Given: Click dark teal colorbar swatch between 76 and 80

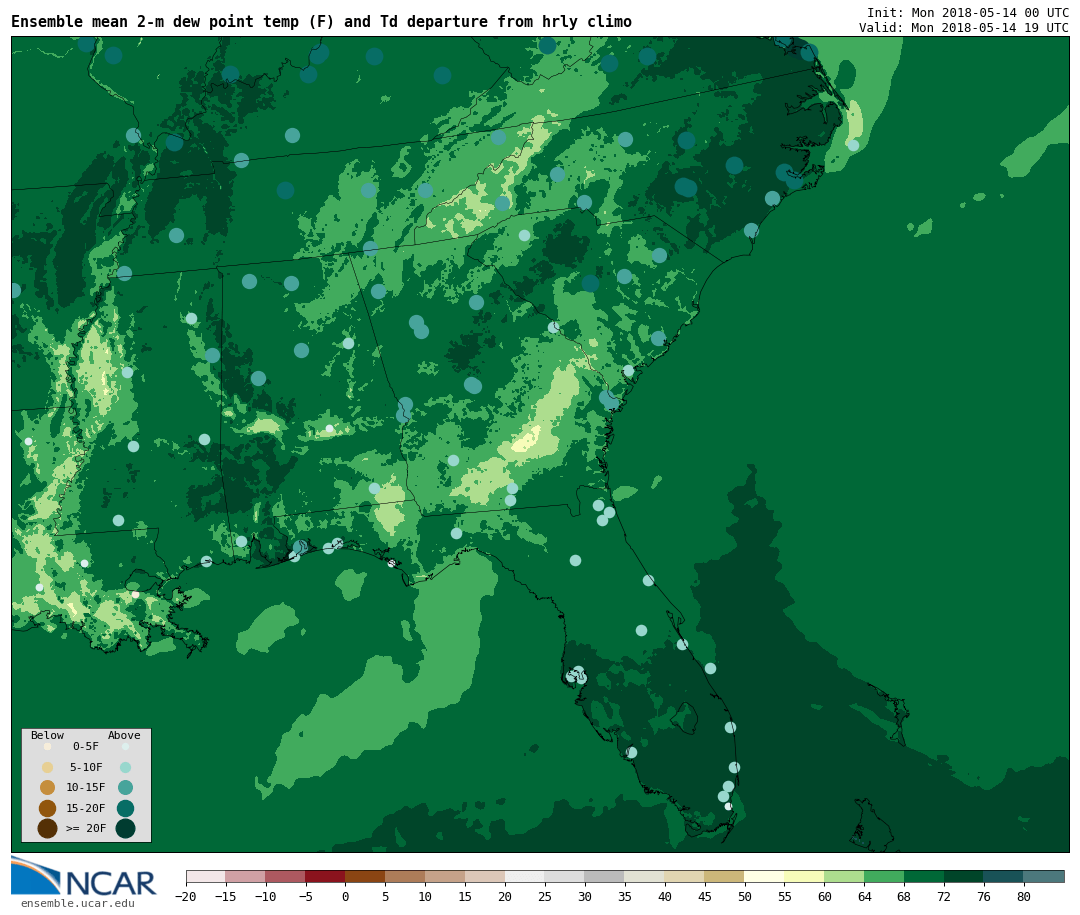Looking at the screenshot, I should point(1004,876).
